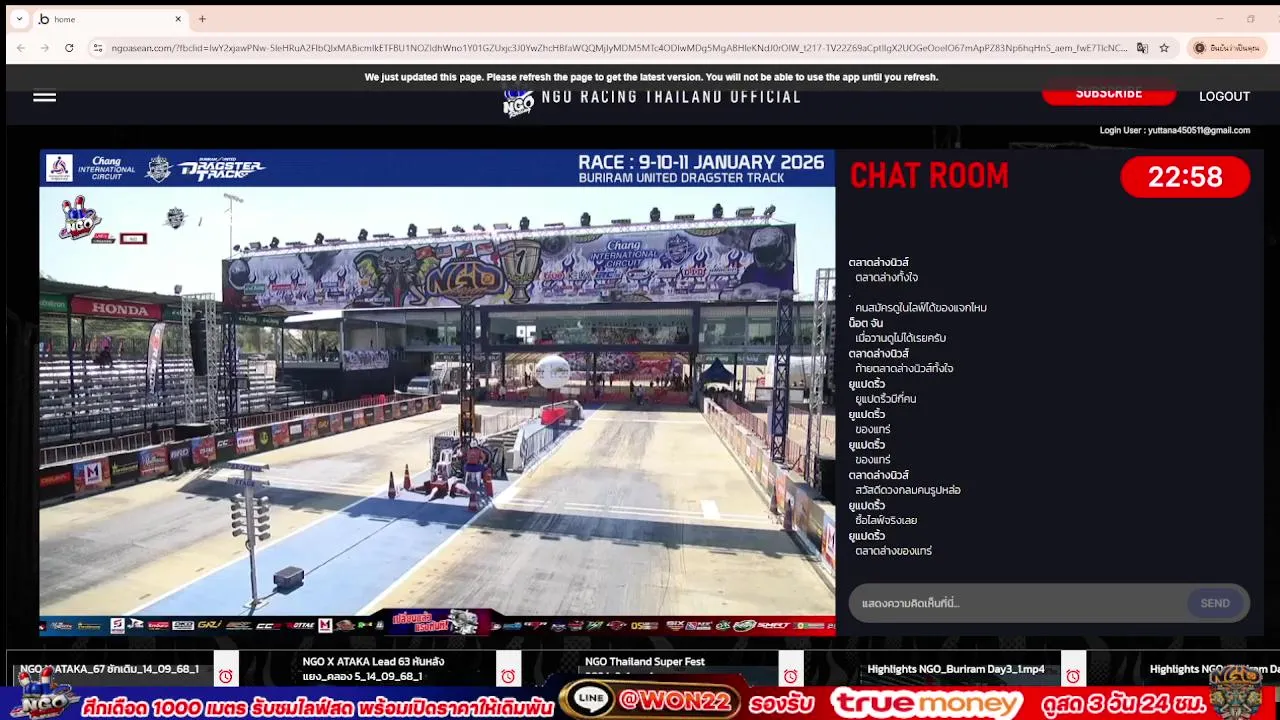Focus the chat comment input field

1018,603
